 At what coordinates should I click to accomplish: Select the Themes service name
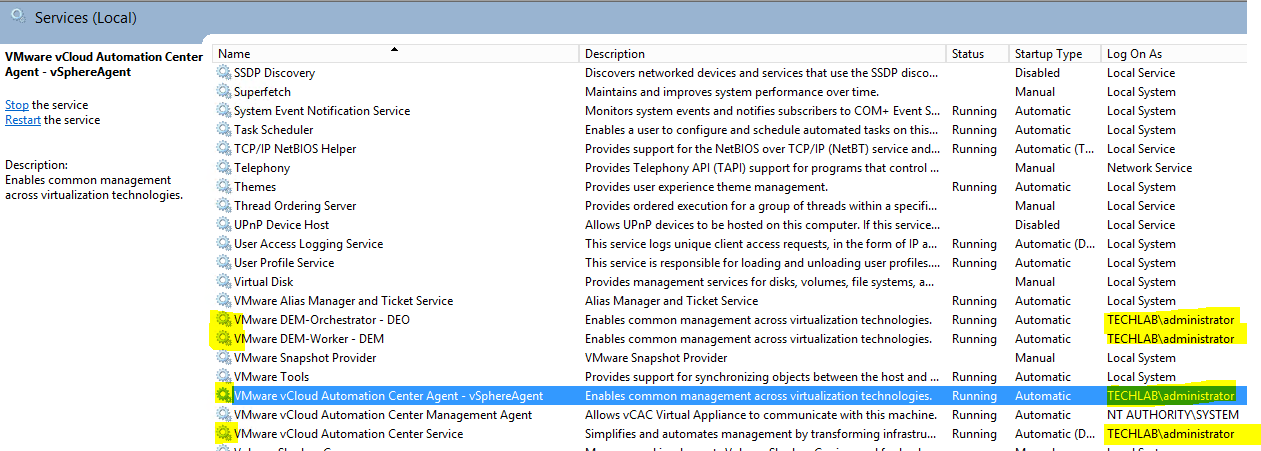click(255, 187)
